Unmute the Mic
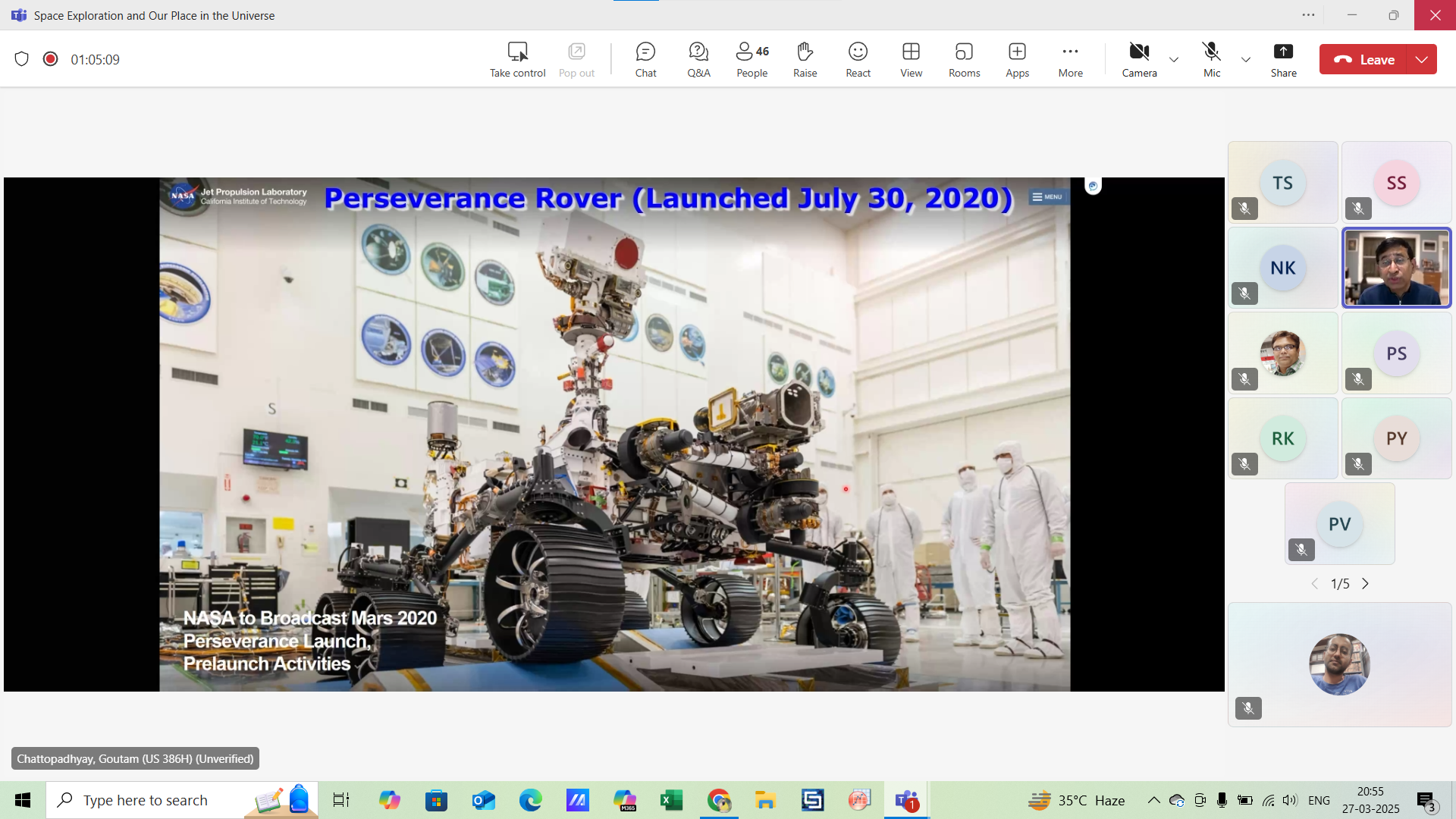Image resolution: width=1456 pixels, height=819 pixels. click(1211, 59)
